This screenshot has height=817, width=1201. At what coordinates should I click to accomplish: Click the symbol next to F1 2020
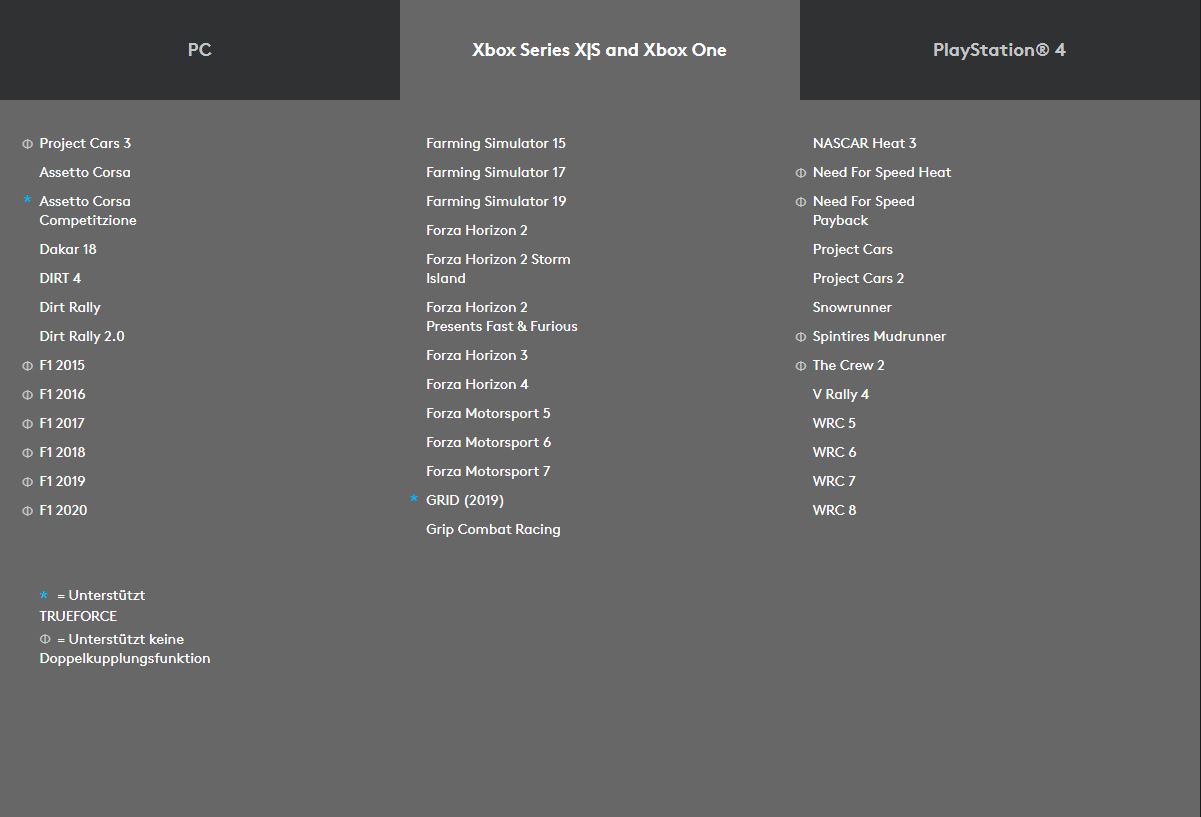tap(28, 511)
